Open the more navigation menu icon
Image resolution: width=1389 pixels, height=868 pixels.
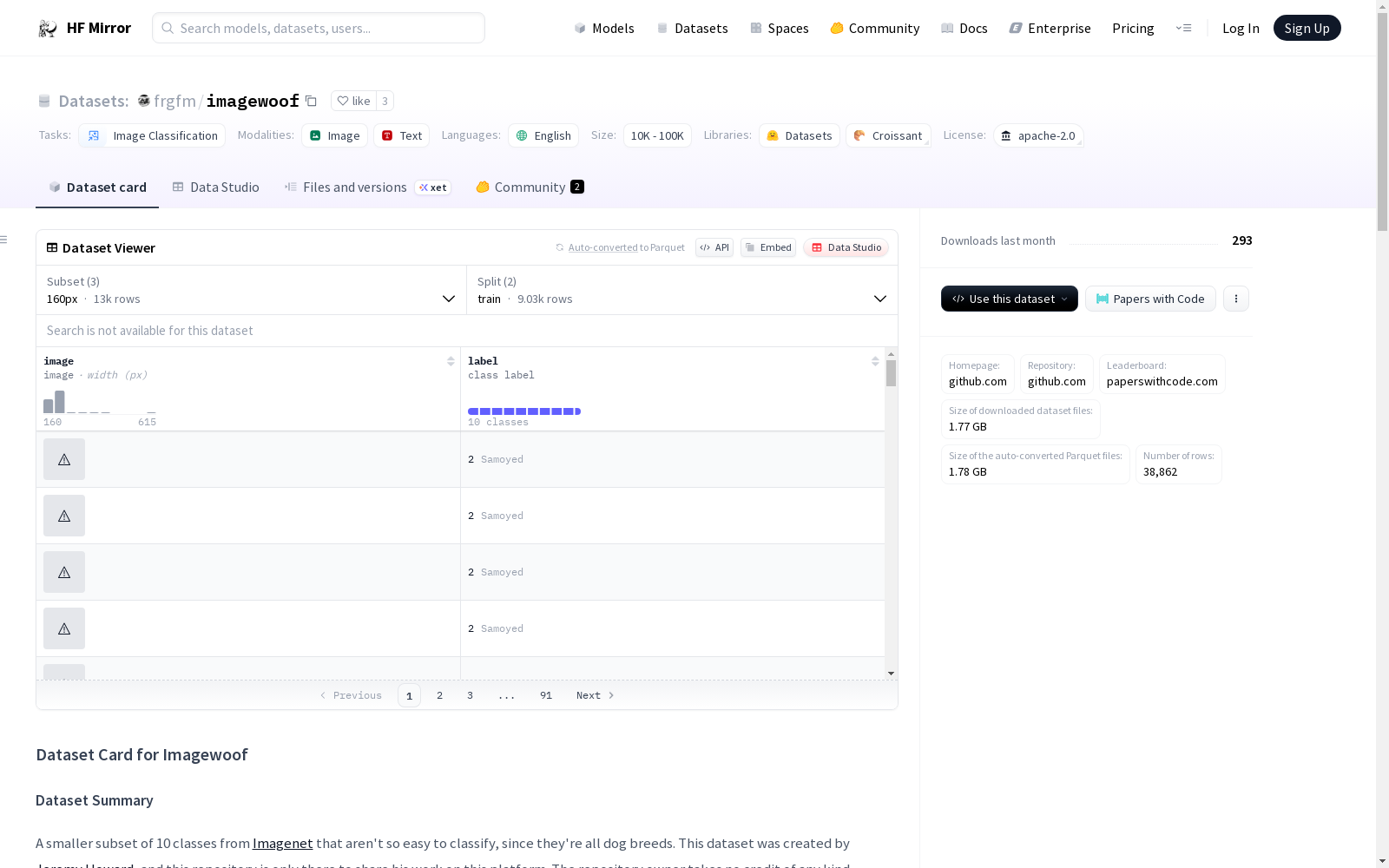pos(1183,28)
